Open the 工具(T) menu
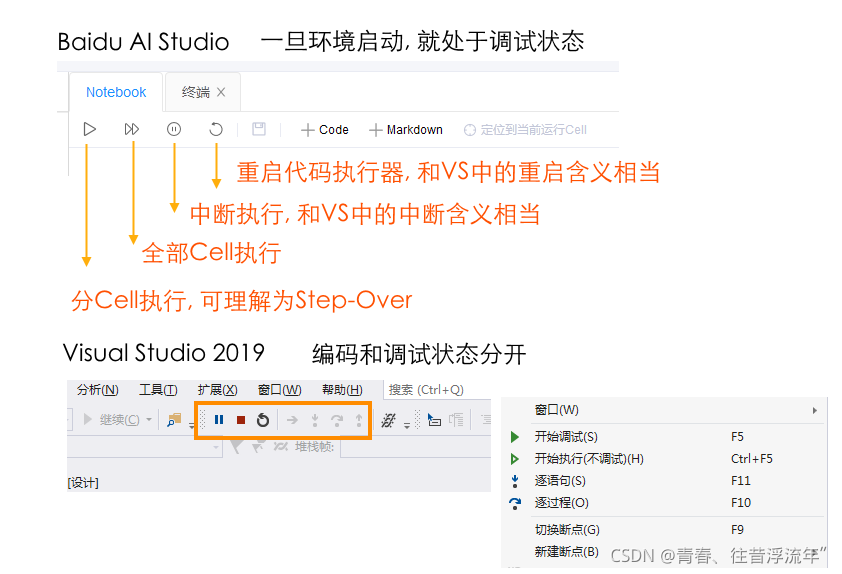The image size is (842, 574). pos(158,390)
